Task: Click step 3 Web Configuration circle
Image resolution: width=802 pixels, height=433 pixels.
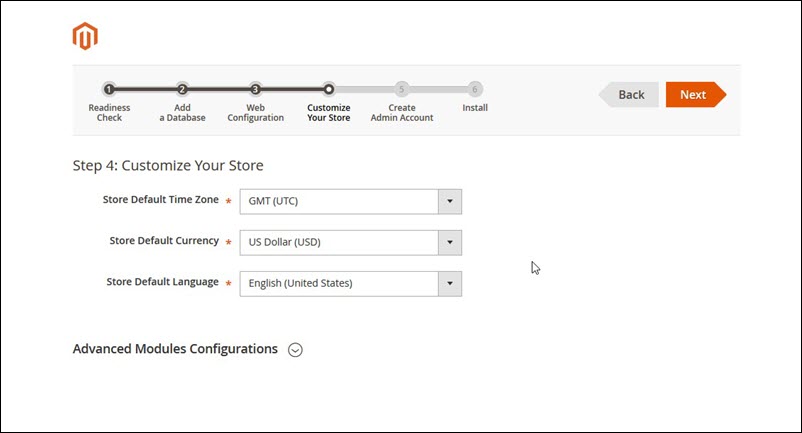Action: click(x=255, y=89)
